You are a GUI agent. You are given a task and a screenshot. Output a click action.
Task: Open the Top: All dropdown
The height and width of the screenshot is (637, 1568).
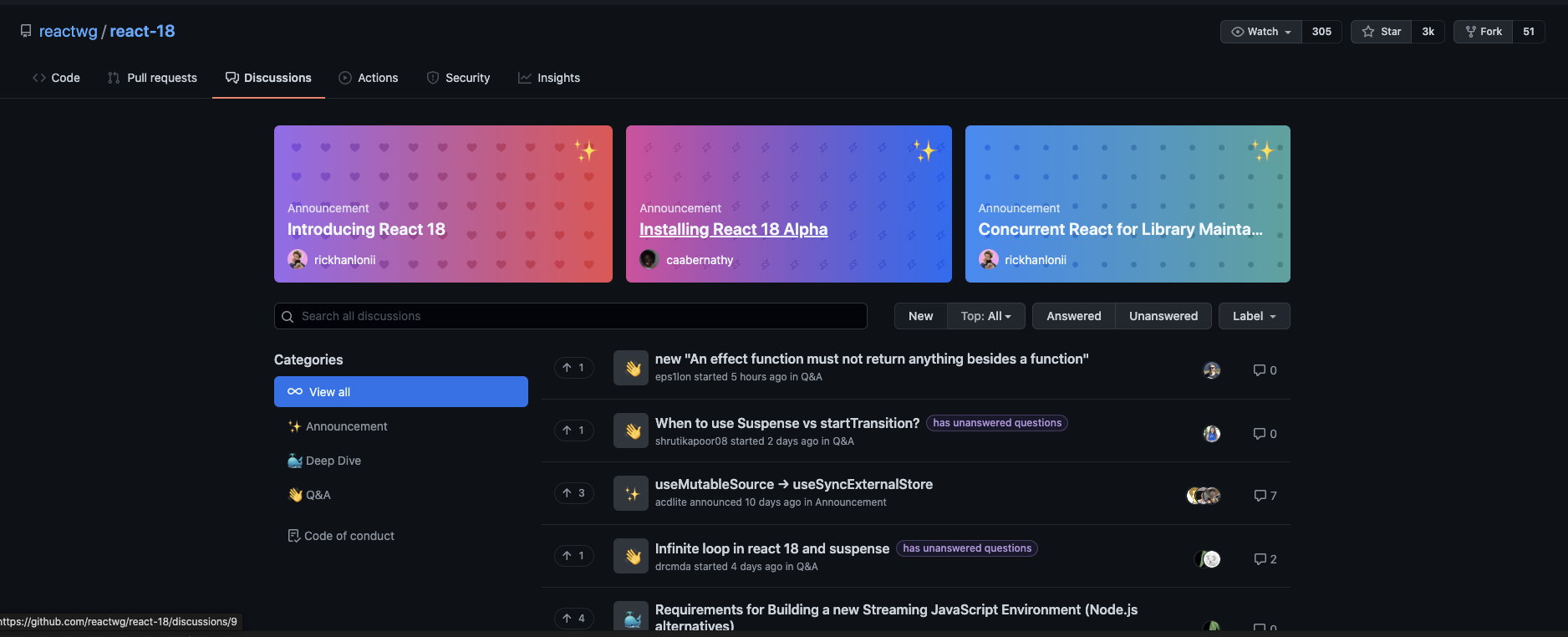[985, 316]
